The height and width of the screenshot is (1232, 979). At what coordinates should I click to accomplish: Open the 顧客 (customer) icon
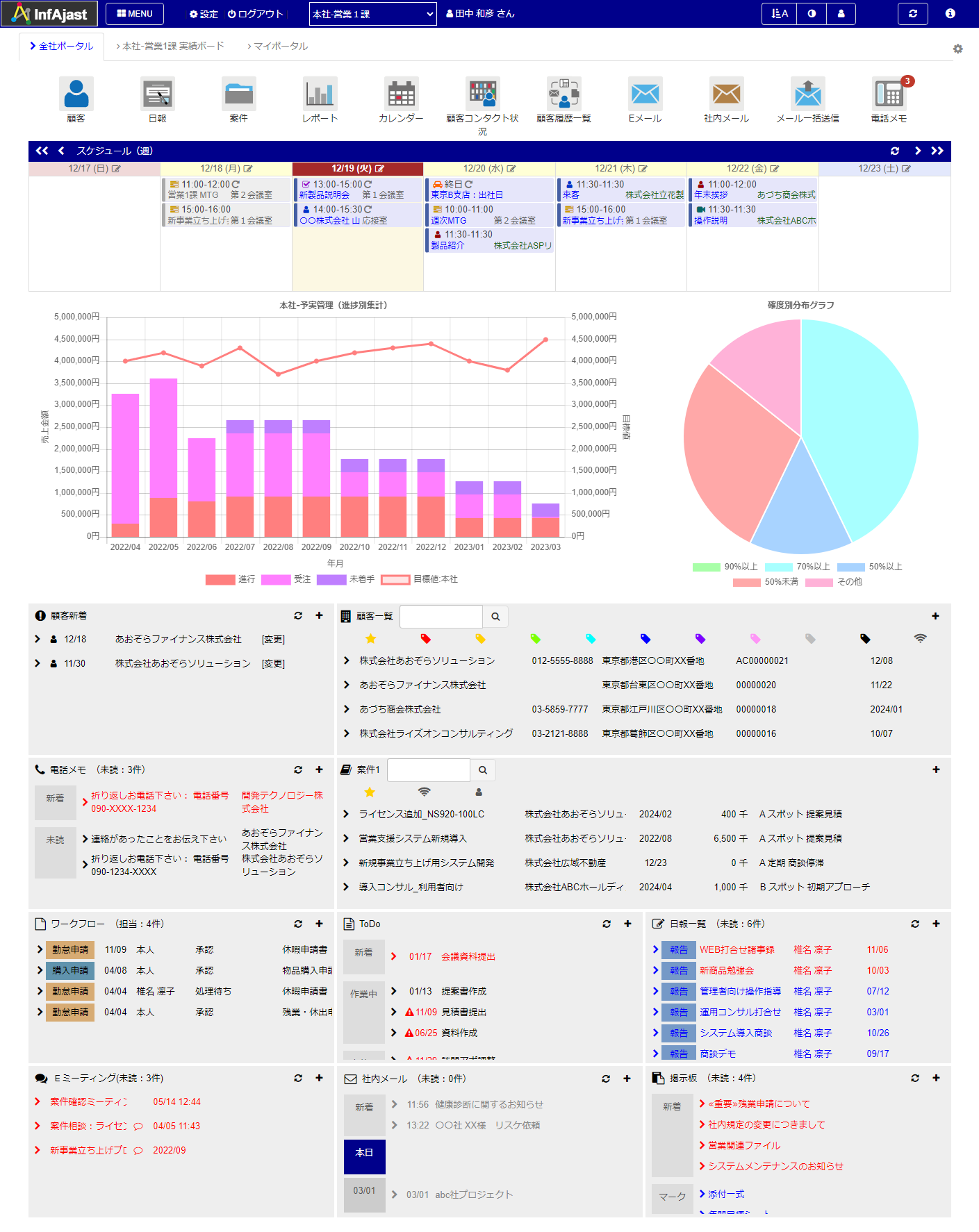pos(76,94)
